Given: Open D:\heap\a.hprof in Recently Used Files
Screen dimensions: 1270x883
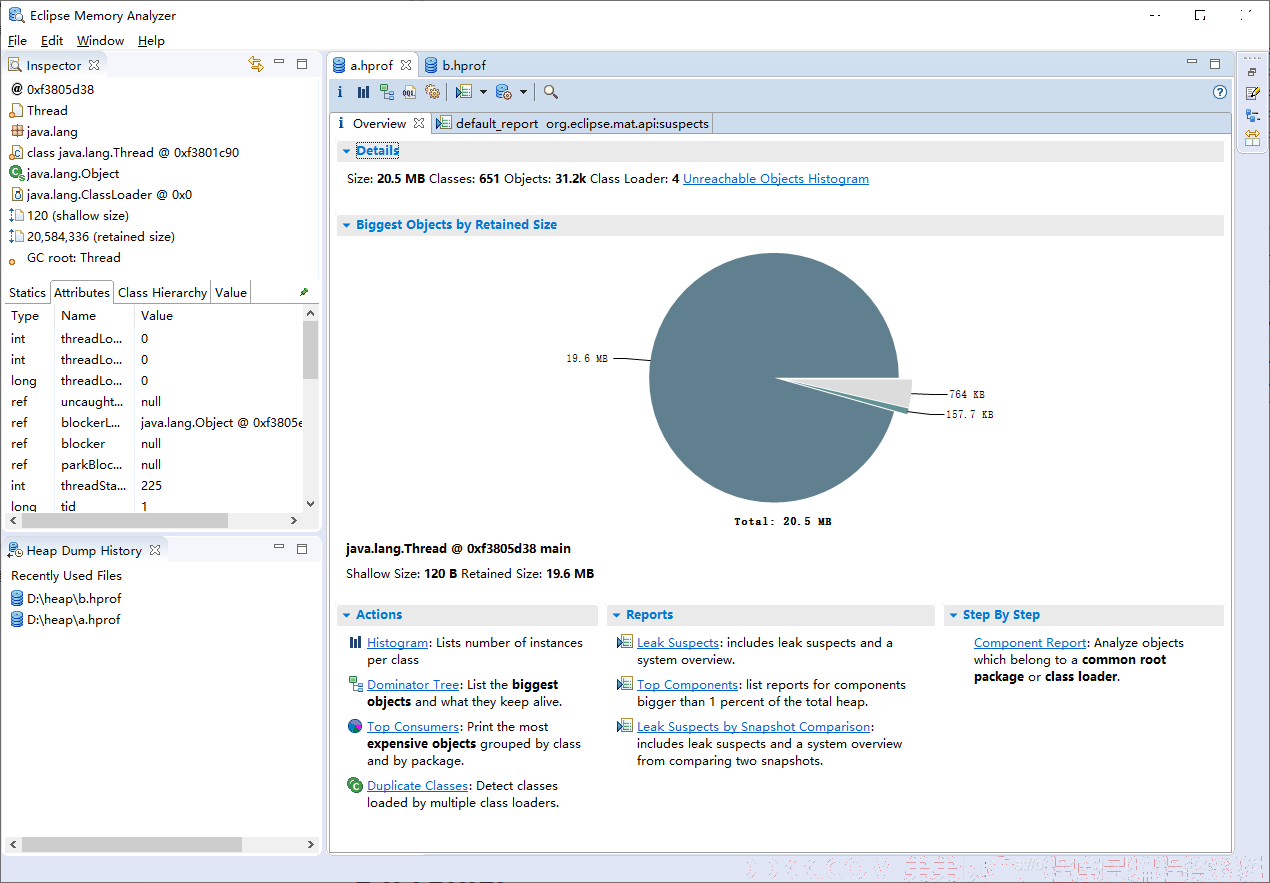Looking at the screenshot, I should 65,620.
